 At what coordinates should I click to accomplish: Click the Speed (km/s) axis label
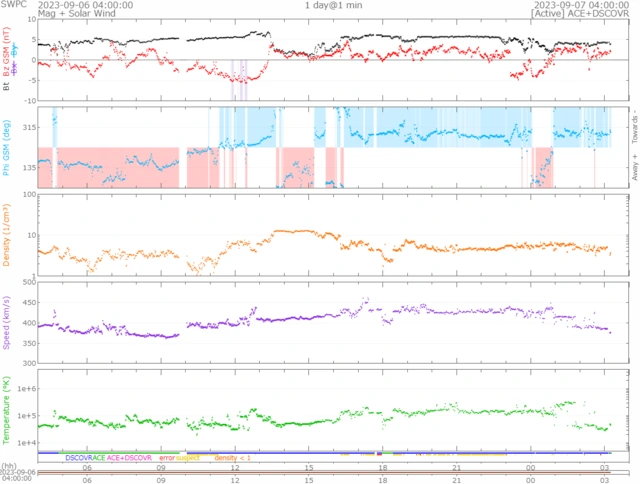tap(6, 323)
